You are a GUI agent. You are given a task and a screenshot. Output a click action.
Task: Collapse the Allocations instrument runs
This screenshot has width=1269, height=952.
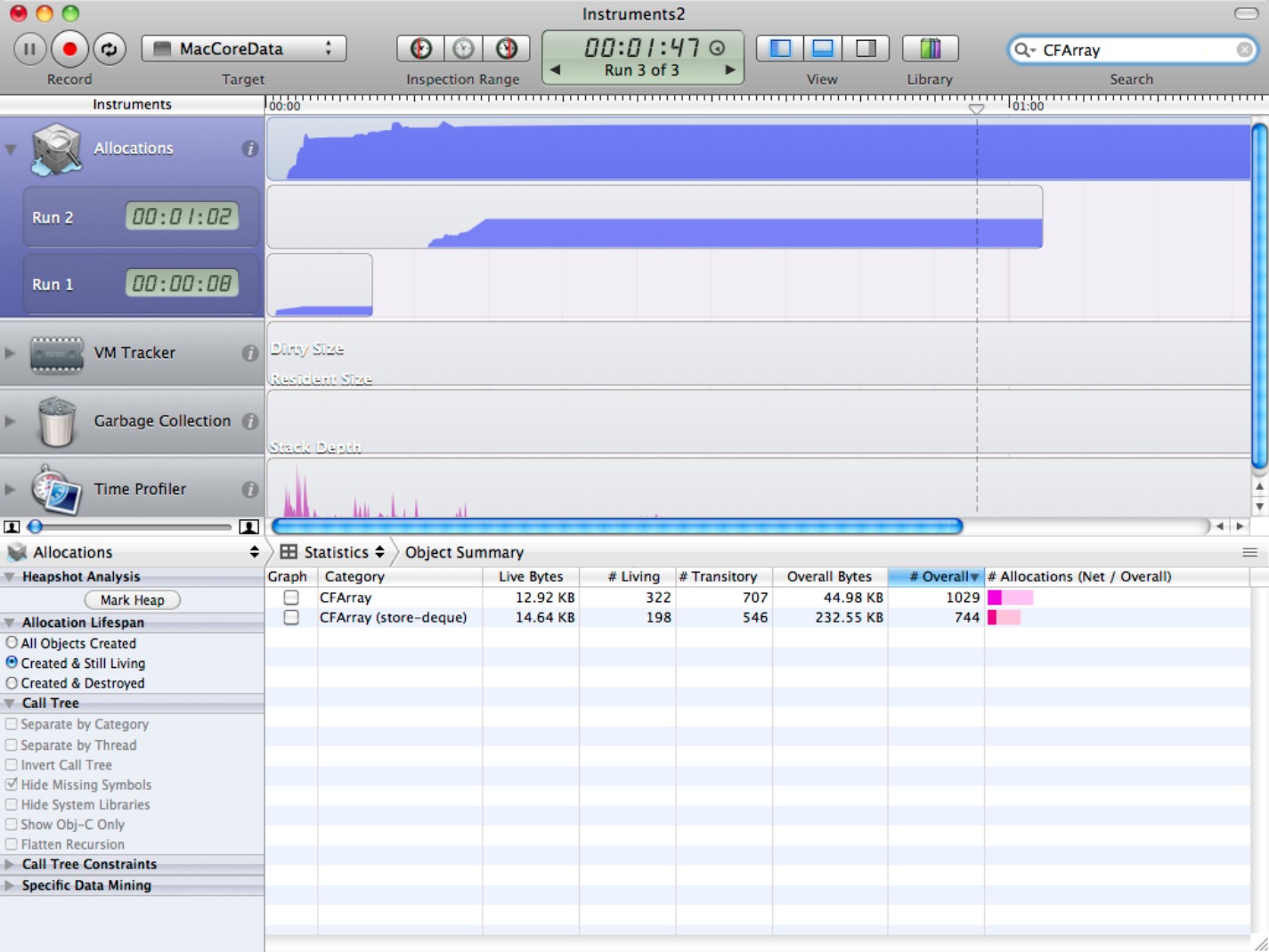[x=11, y=149]
